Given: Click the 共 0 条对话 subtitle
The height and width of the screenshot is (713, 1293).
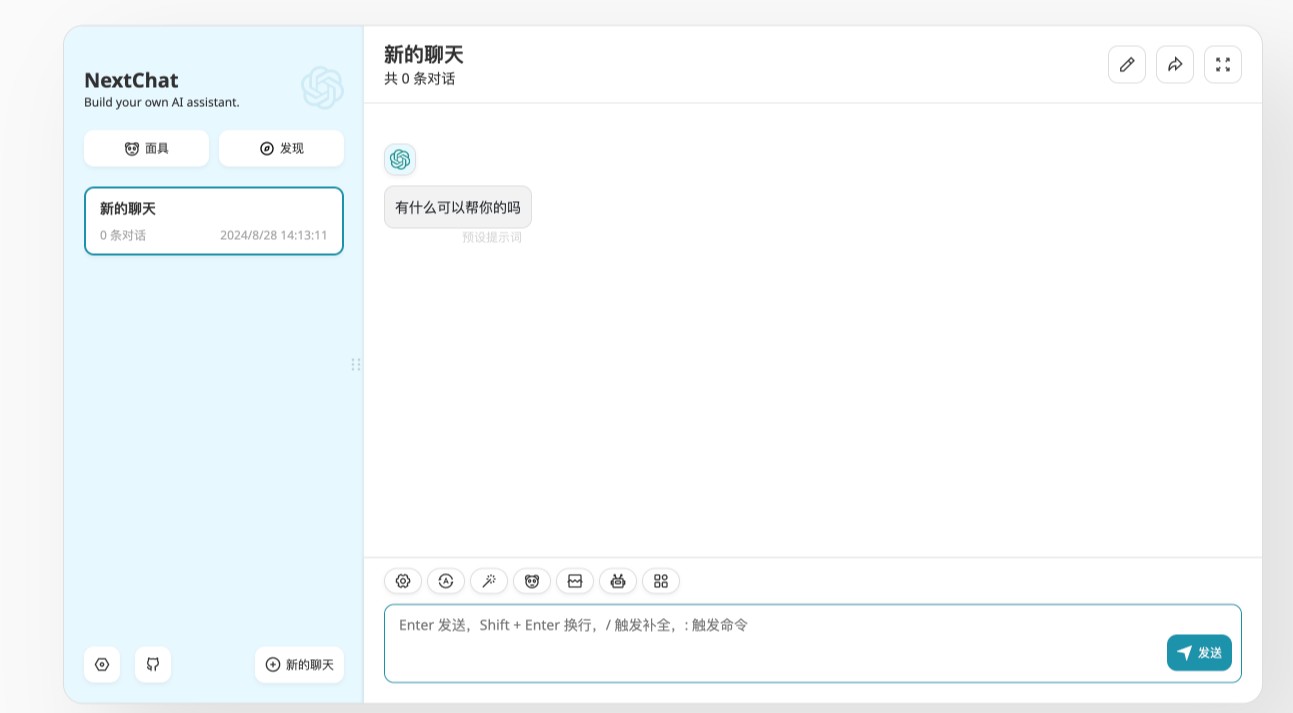Looking at the screenshot, I should point(420,79).
